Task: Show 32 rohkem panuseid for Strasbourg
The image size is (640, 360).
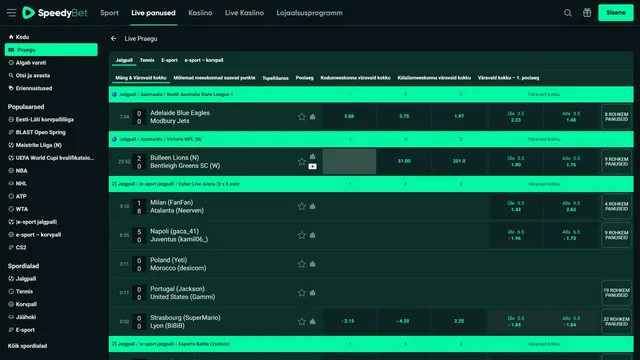Action: (616, 322)
